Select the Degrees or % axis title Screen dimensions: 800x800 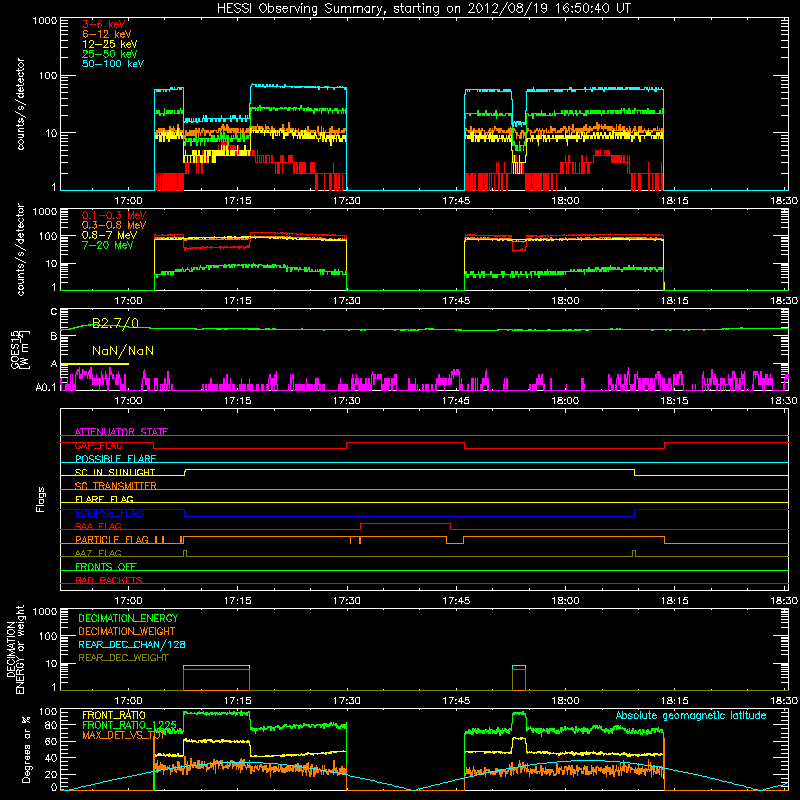point(26,749)
